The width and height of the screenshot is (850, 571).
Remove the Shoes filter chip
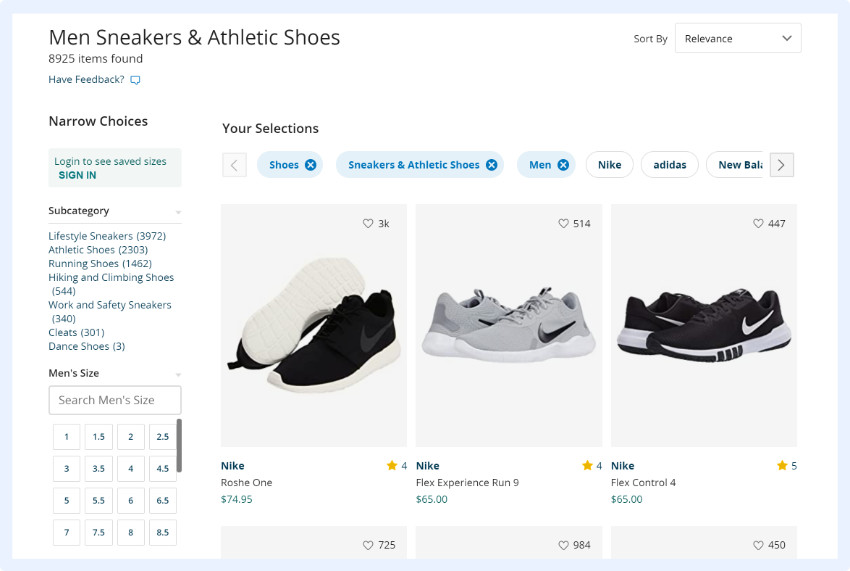[x=311, y=165]
